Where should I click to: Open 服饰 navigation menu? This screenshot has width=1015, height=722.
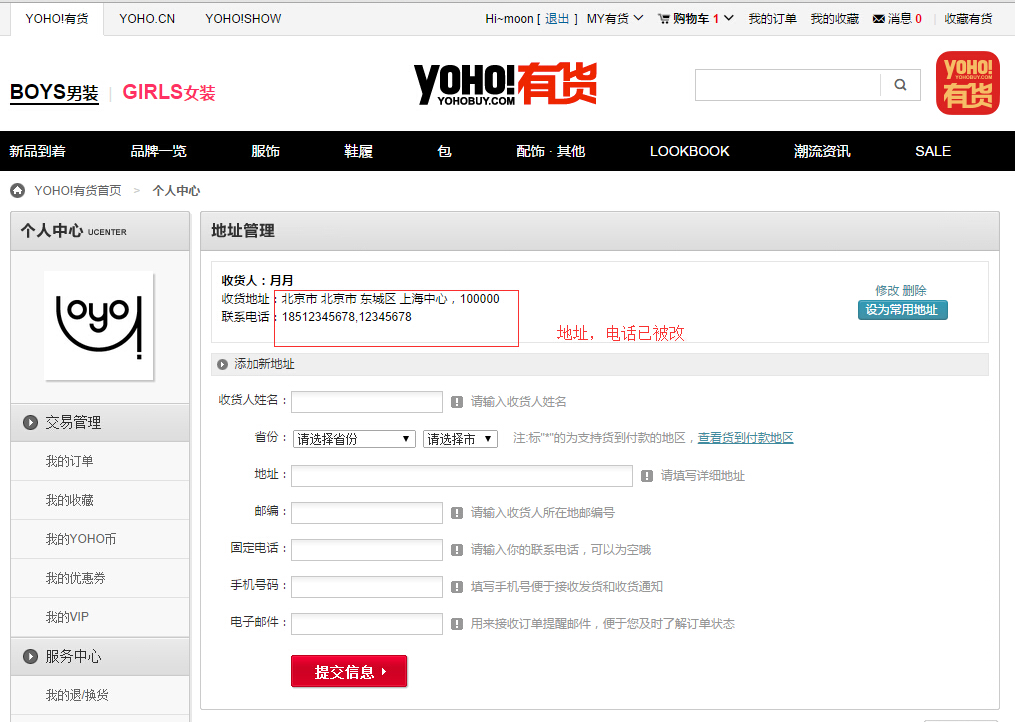coord(265,151)
